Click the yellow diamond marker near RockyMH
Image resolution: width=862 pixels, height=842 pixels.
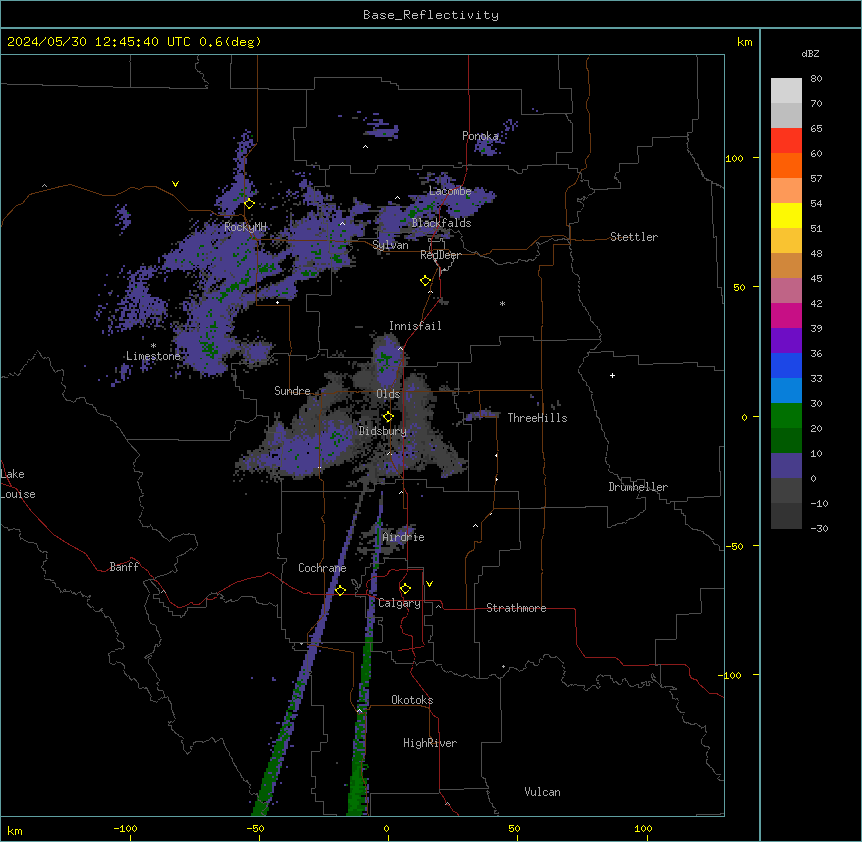click(249, 204)
